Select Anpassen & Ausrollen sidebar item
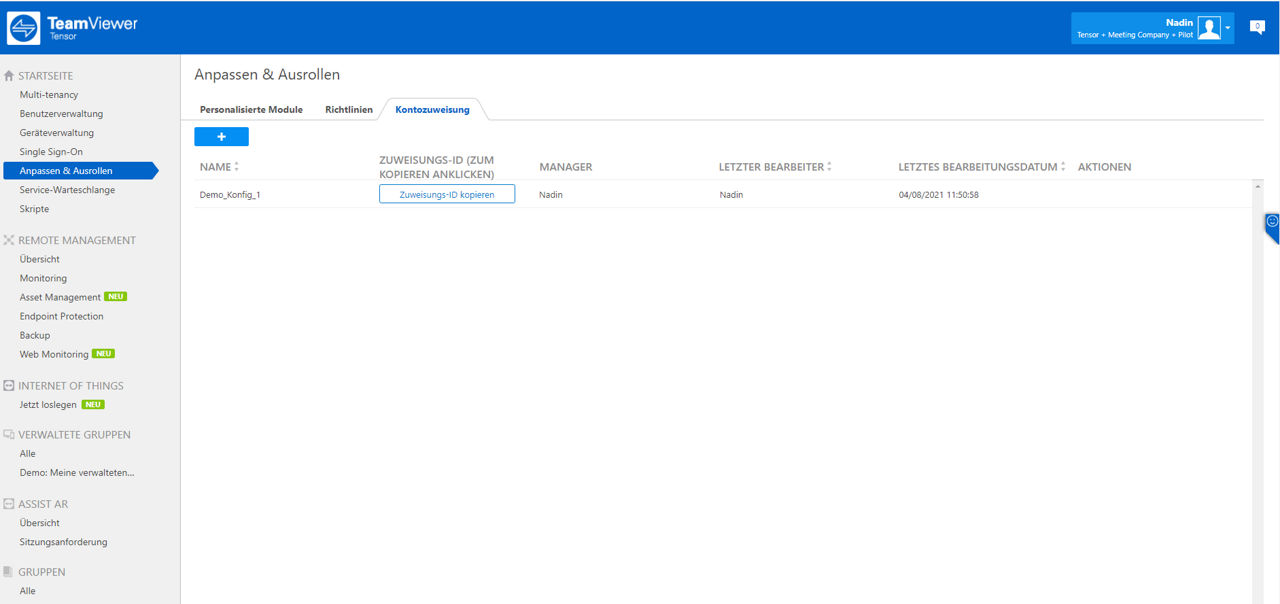Image resolution: width=1280 pixels, height=604 pixels. [x=79, y=171]
